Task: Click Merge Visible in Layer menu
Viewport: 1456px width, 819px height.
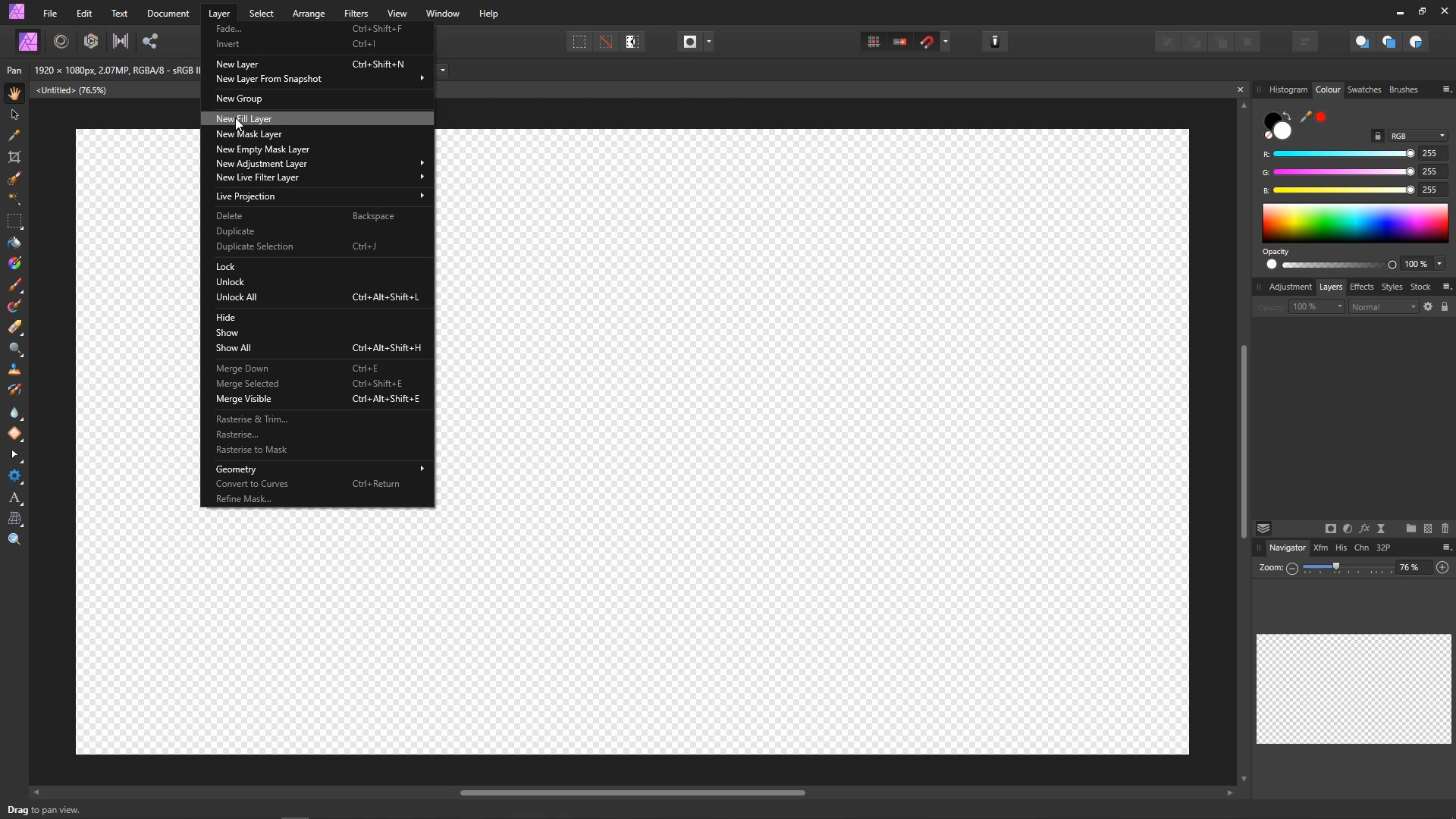Action: click(243, 399)
